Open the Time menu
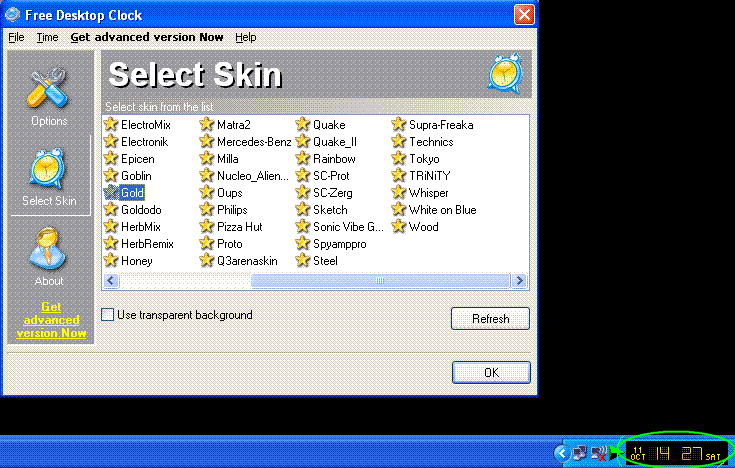This screenshot has width=735, height=468. click(x=47, y=37)
